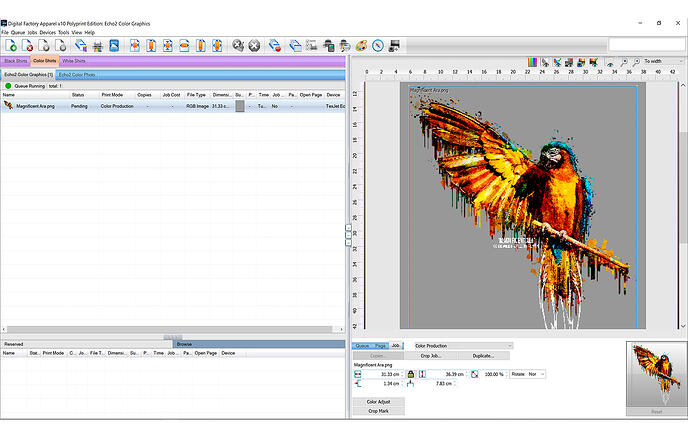
Task: Click the job width value field
Action: 384,374
